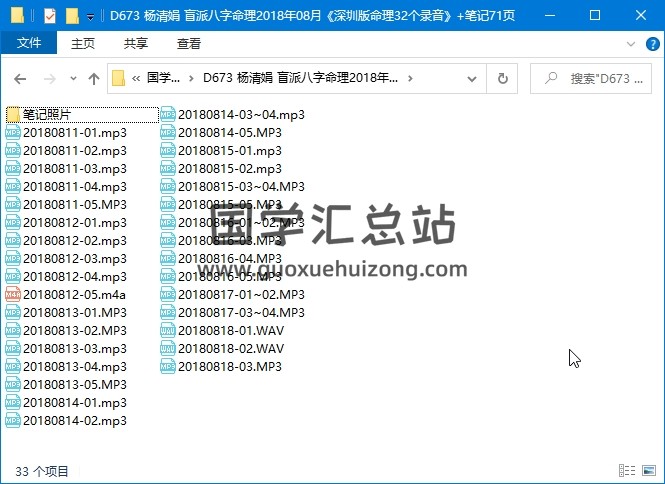Switch to large icons view layout
Viewport: 665px width, 484px height.
tap(649, 471)
